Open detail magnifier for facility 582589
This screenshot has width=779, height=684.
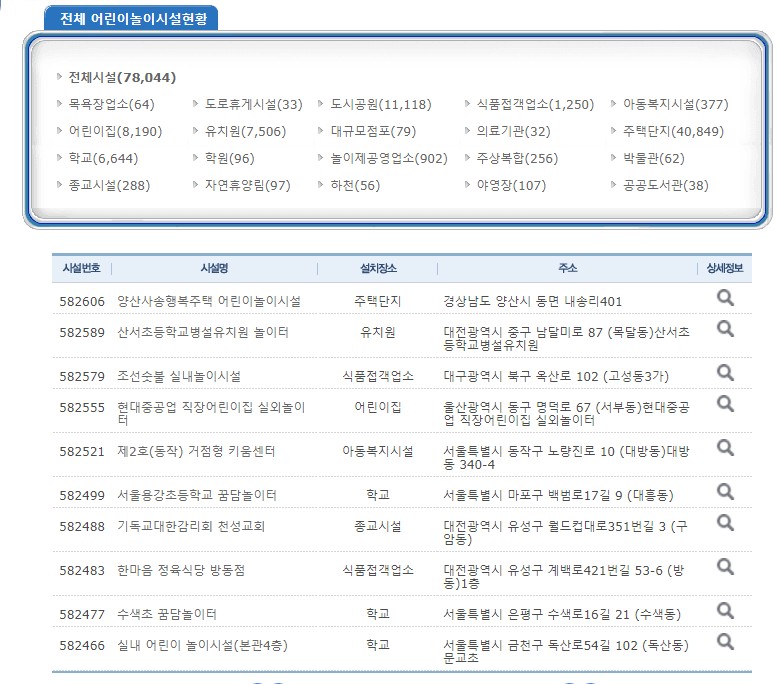[x=725, y=329]
